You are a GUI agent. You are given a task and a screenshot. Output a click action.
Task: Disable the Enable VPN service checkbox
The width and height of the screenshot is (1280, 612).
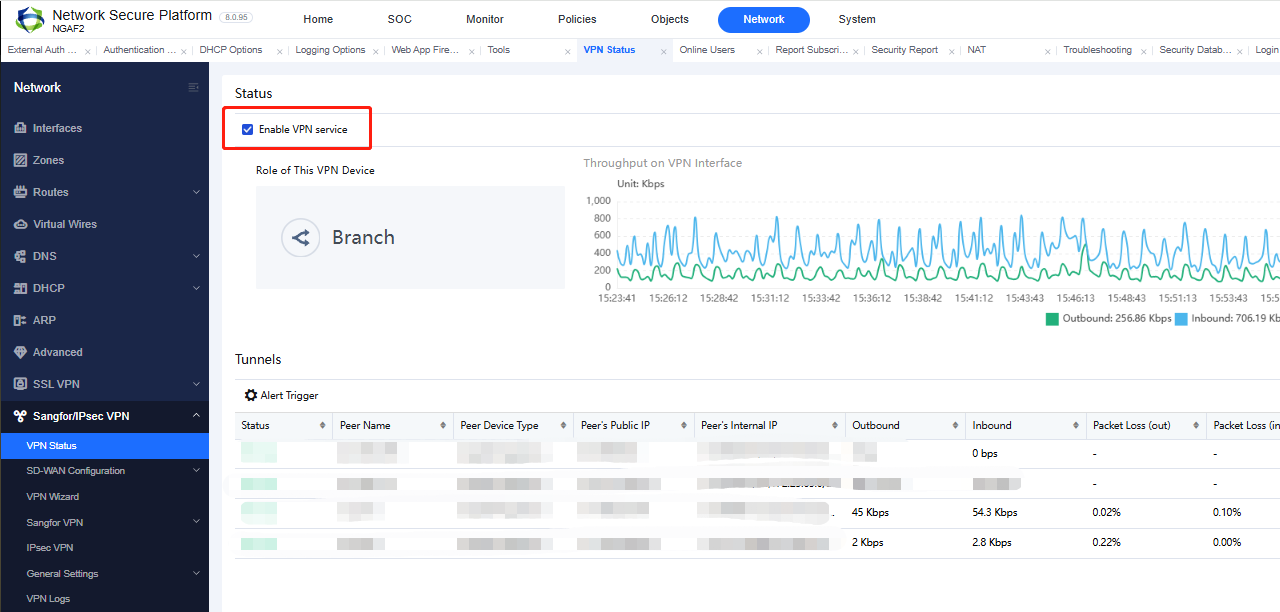click(x=247, y=128)
